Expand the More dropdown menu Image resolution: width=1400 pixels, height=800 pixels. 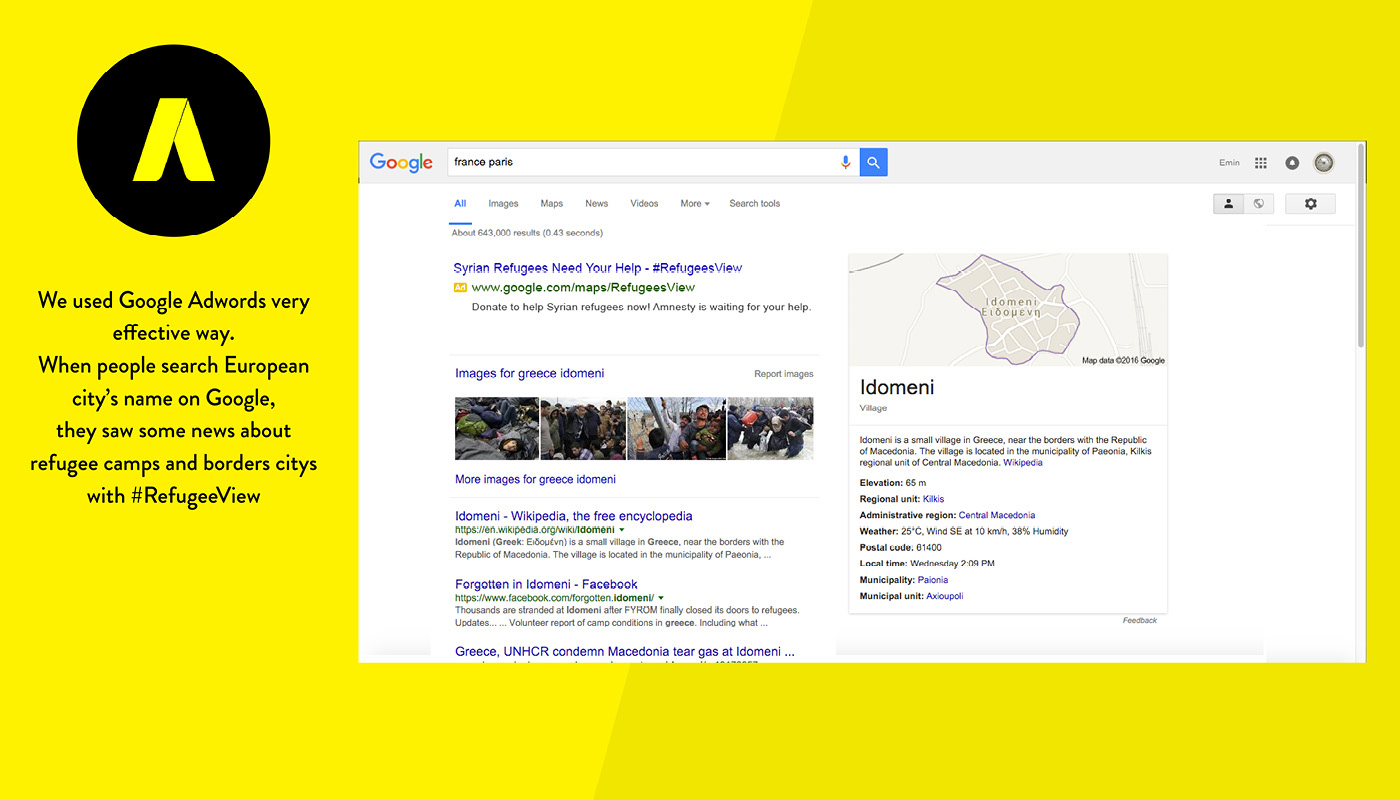click(x=695, y=203)
